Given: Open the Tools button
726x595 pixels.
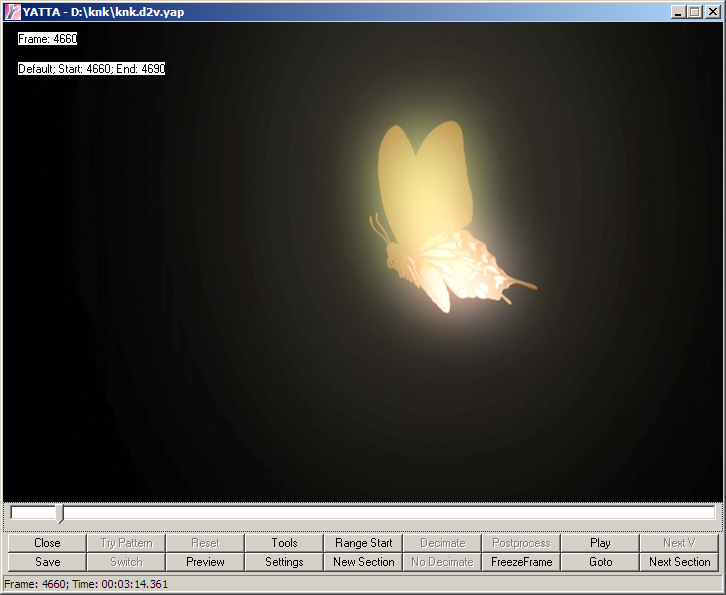Looking at the screenshot, I should click(284, 543).
